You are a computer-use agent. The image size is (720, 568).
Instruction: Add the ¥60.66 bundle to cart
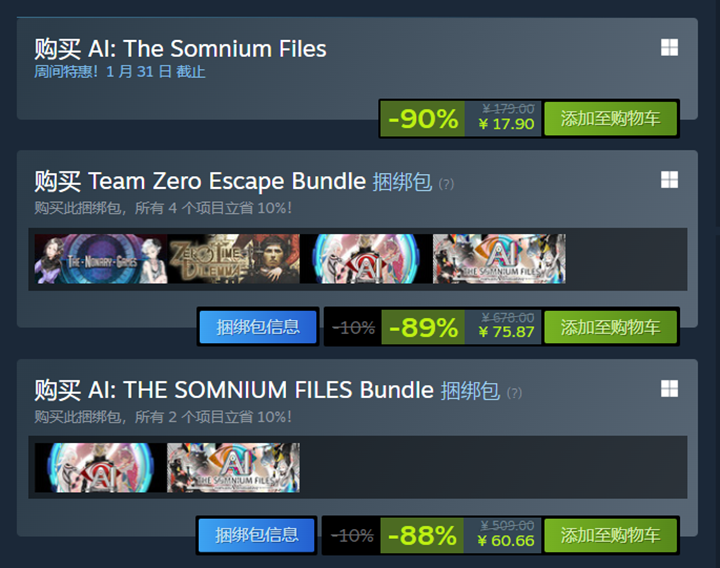click(610, 535)
